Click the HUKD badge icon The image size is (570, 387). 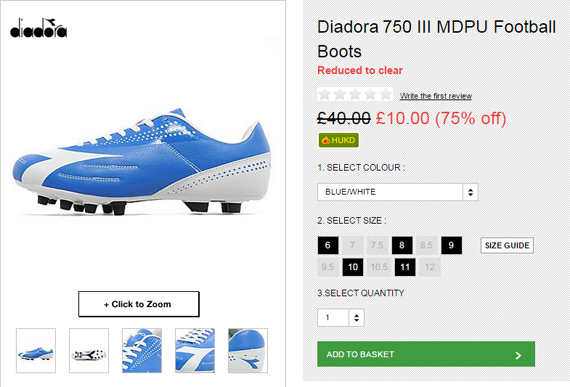pyautogui.click(x=338, y=140)
